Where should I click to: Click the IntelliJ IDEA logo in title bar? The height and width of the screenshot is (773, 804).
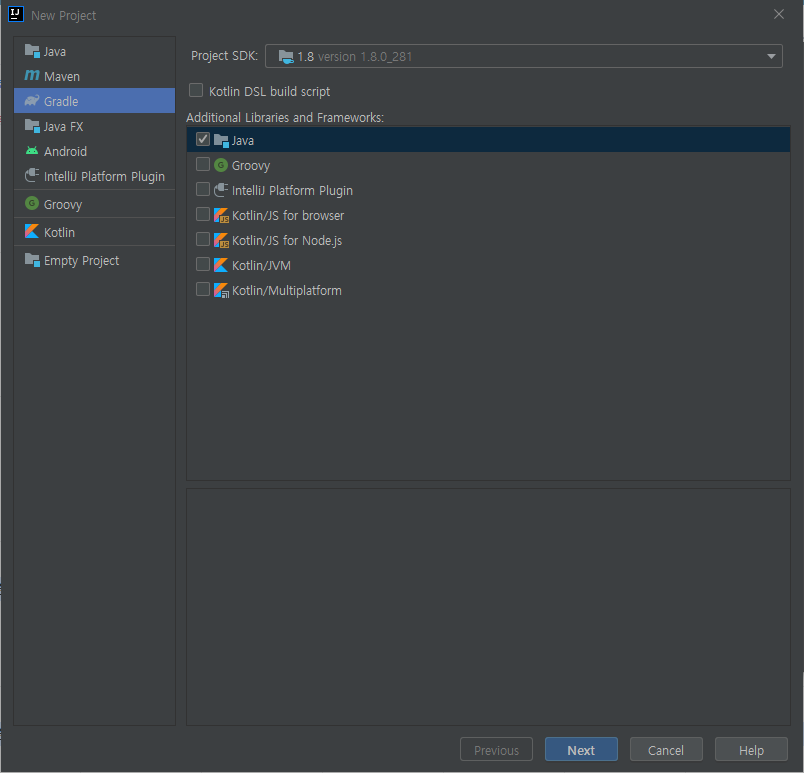point(16,14)
